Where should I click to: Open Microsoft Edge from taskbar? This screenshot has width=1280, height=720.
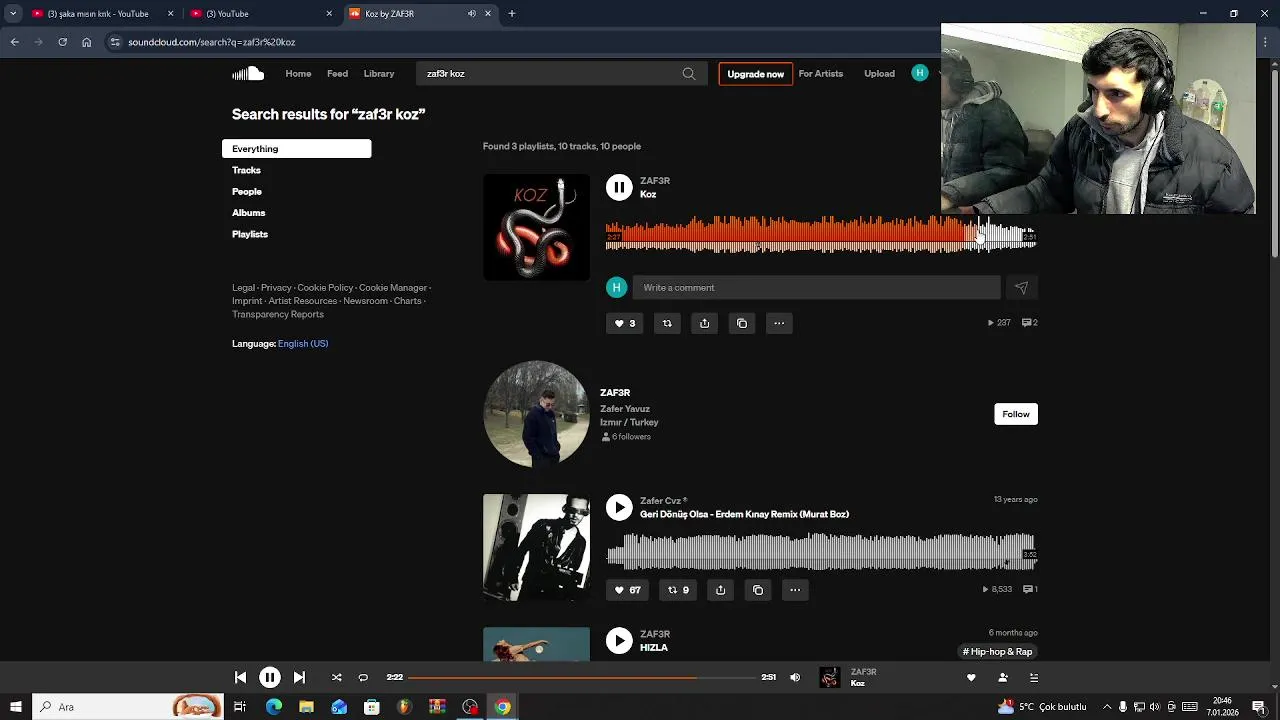(x=273, y=707)
